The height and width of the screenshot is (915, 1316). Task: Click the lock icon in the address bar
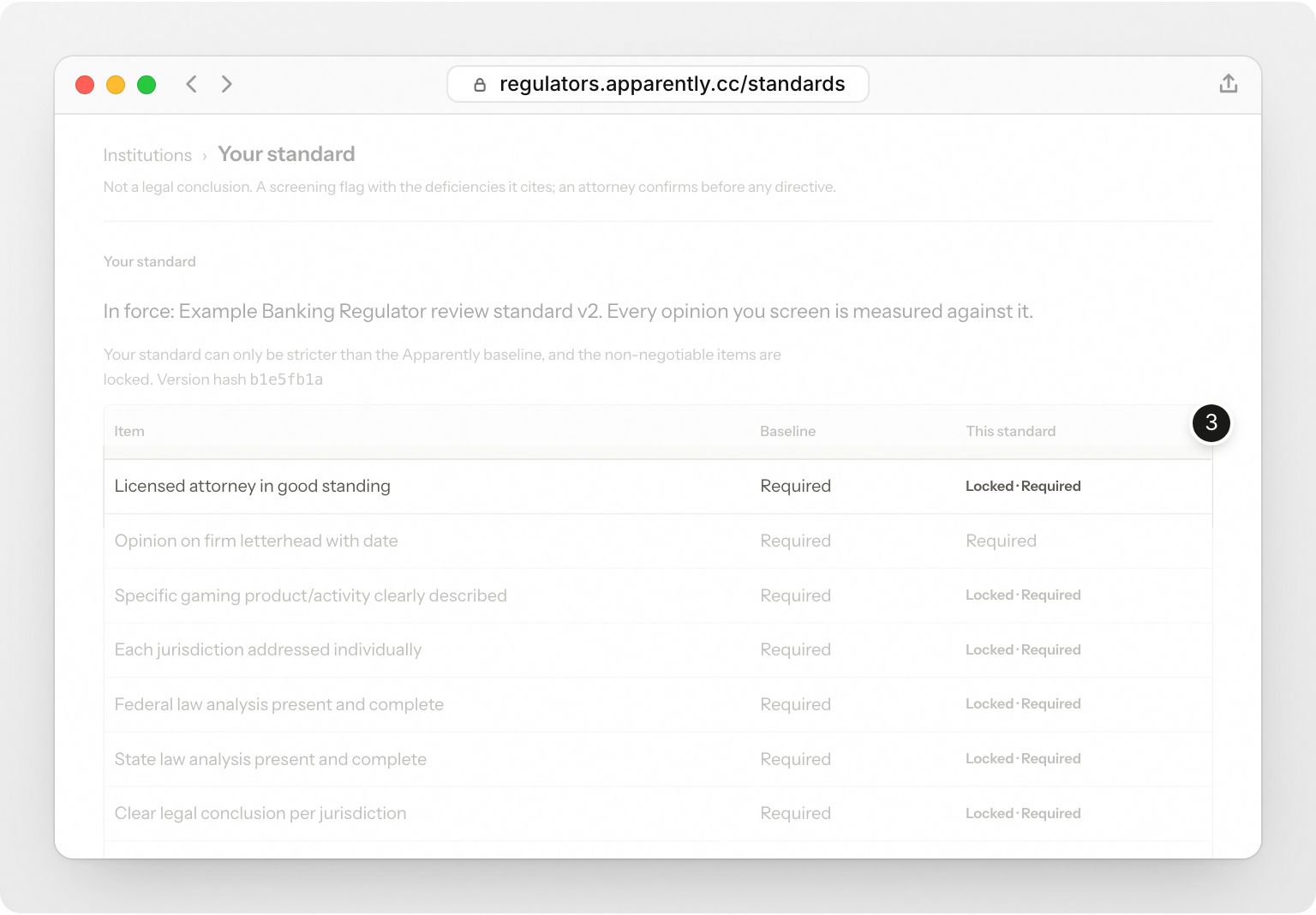click(x=480, y=84)
